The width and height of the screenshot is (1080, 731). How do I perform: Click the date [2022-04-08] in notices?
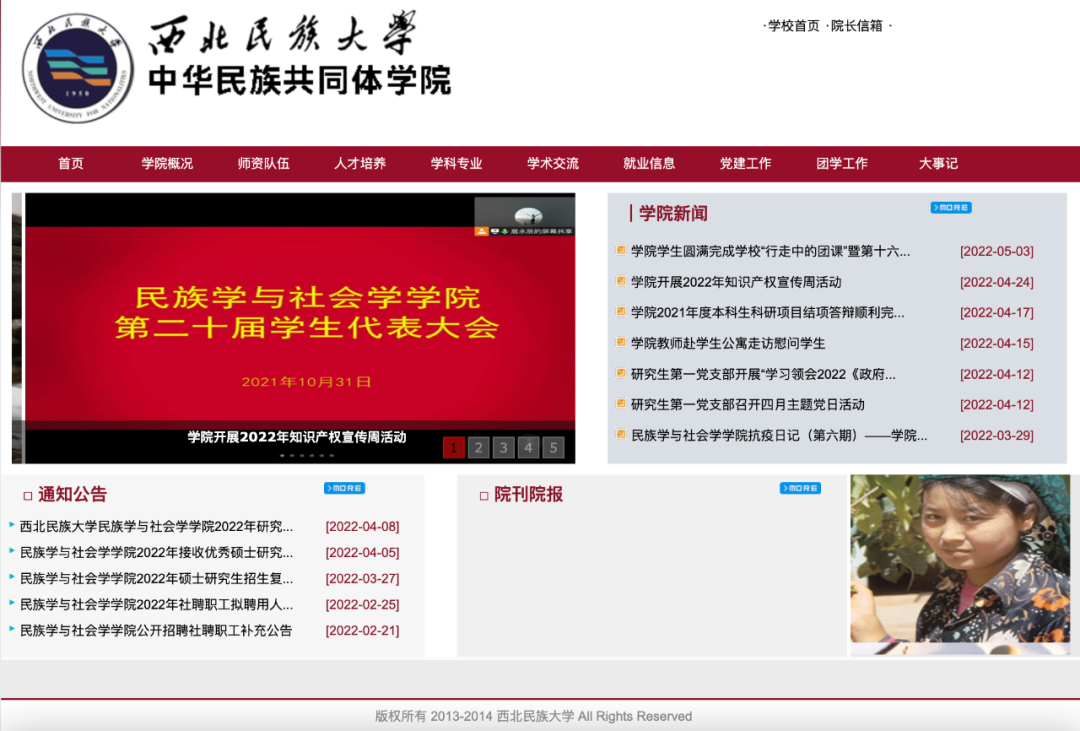click(362, 526)
